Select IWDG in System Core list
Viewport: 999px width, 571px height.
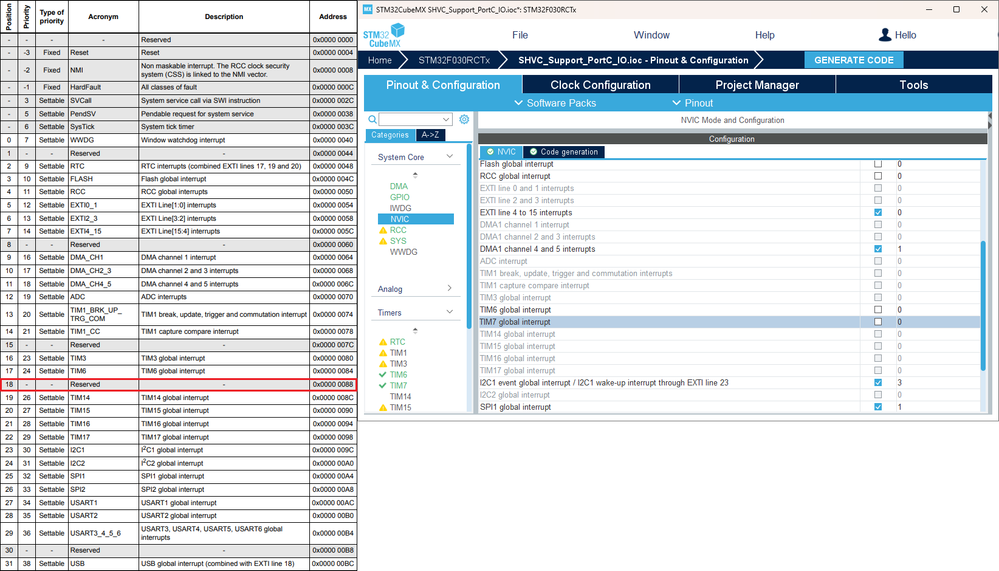coord(400,208)
